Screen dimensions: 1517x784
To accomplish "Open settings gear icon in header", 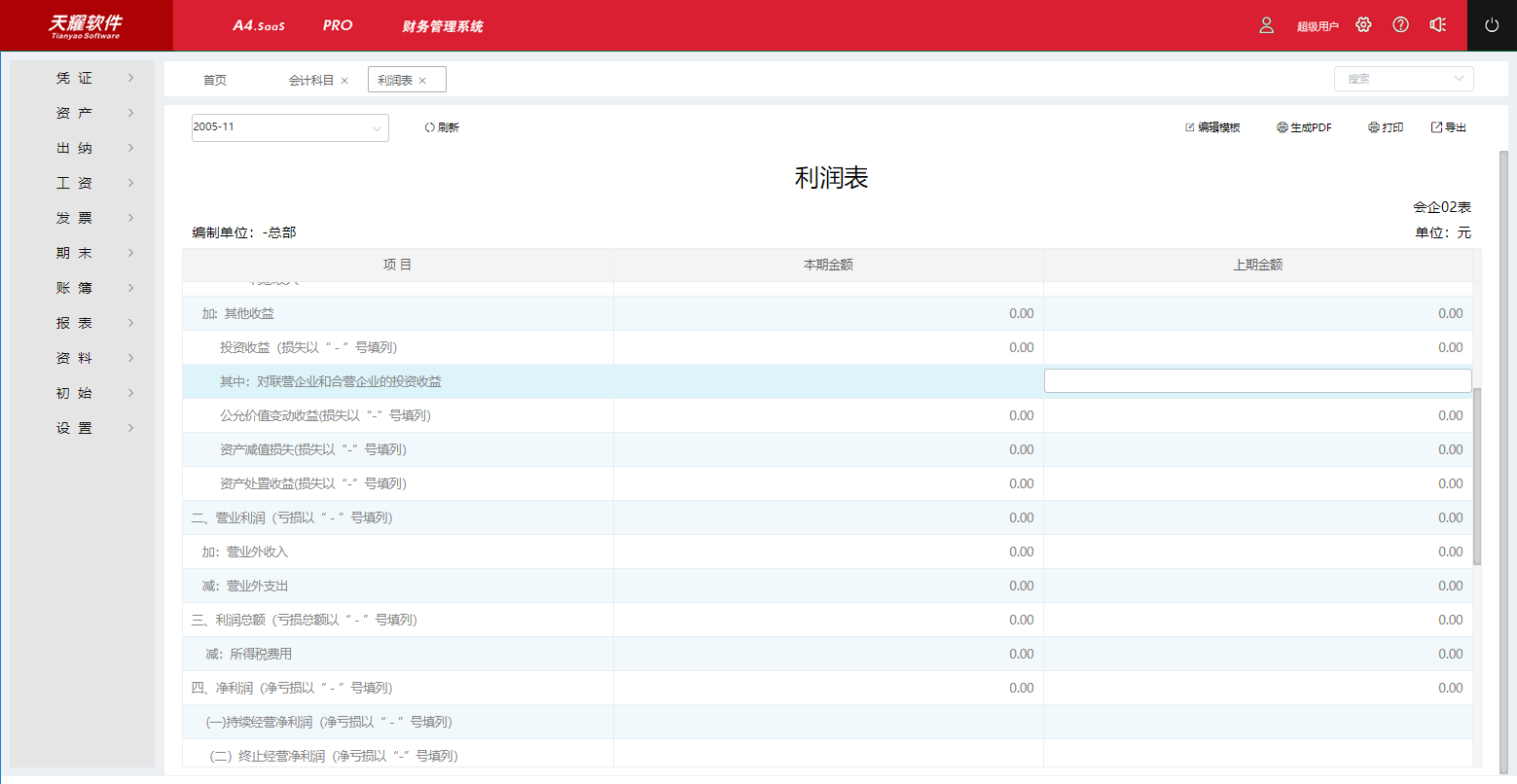I will [1363, 25].
